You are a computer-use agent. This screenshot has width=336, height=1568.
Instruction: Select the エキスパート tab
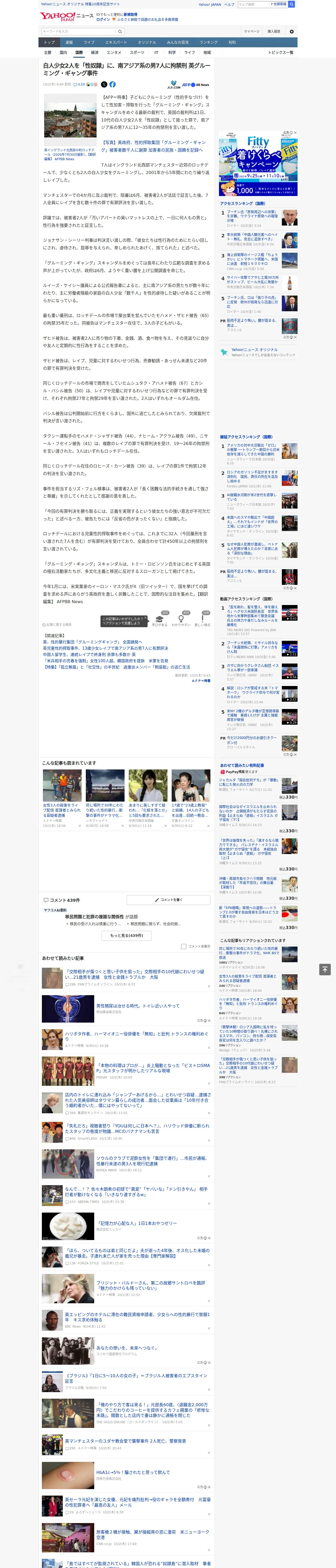[116, 43]
